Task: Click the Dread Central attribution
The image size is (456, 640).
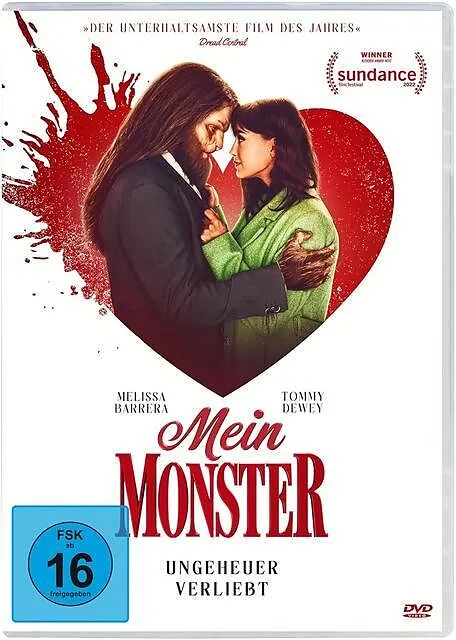Action: click(x=223, y=42)
